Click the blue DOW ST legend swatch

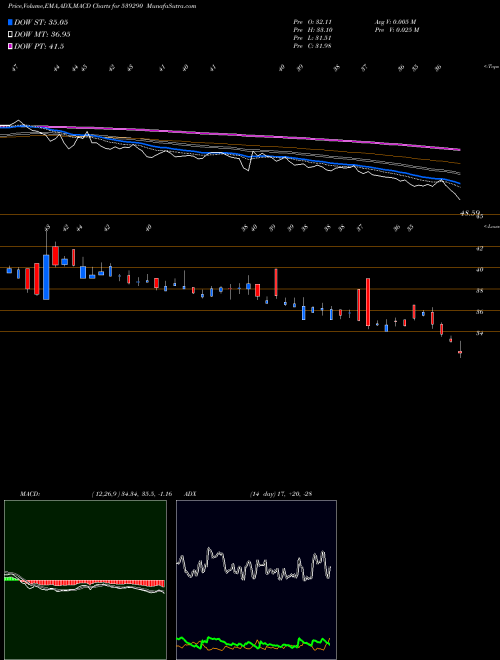pyautogui.click(x=10, y=22)
